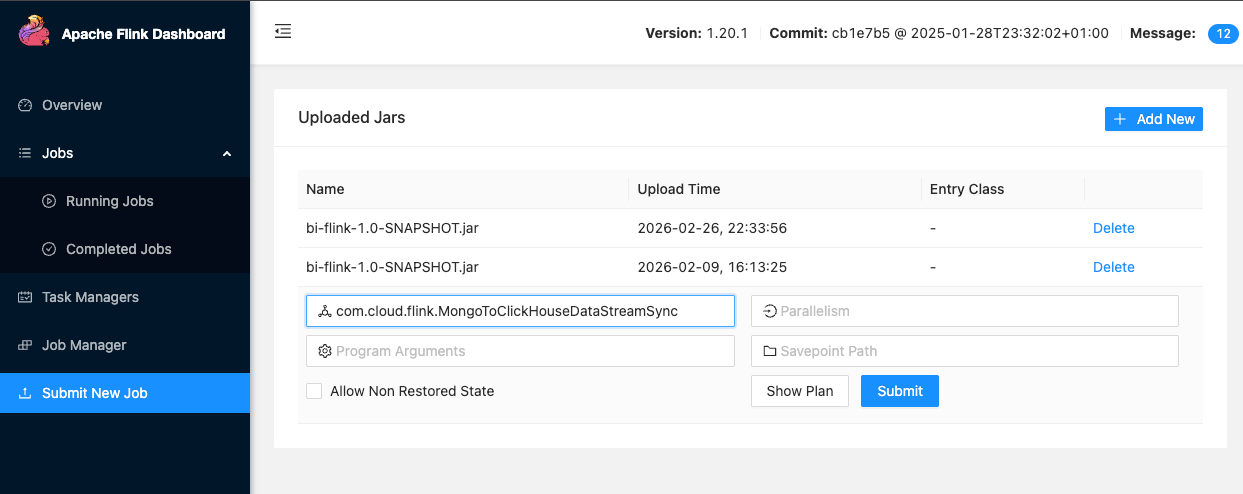Click the Submit New Job upload icon

coord(25,393)
